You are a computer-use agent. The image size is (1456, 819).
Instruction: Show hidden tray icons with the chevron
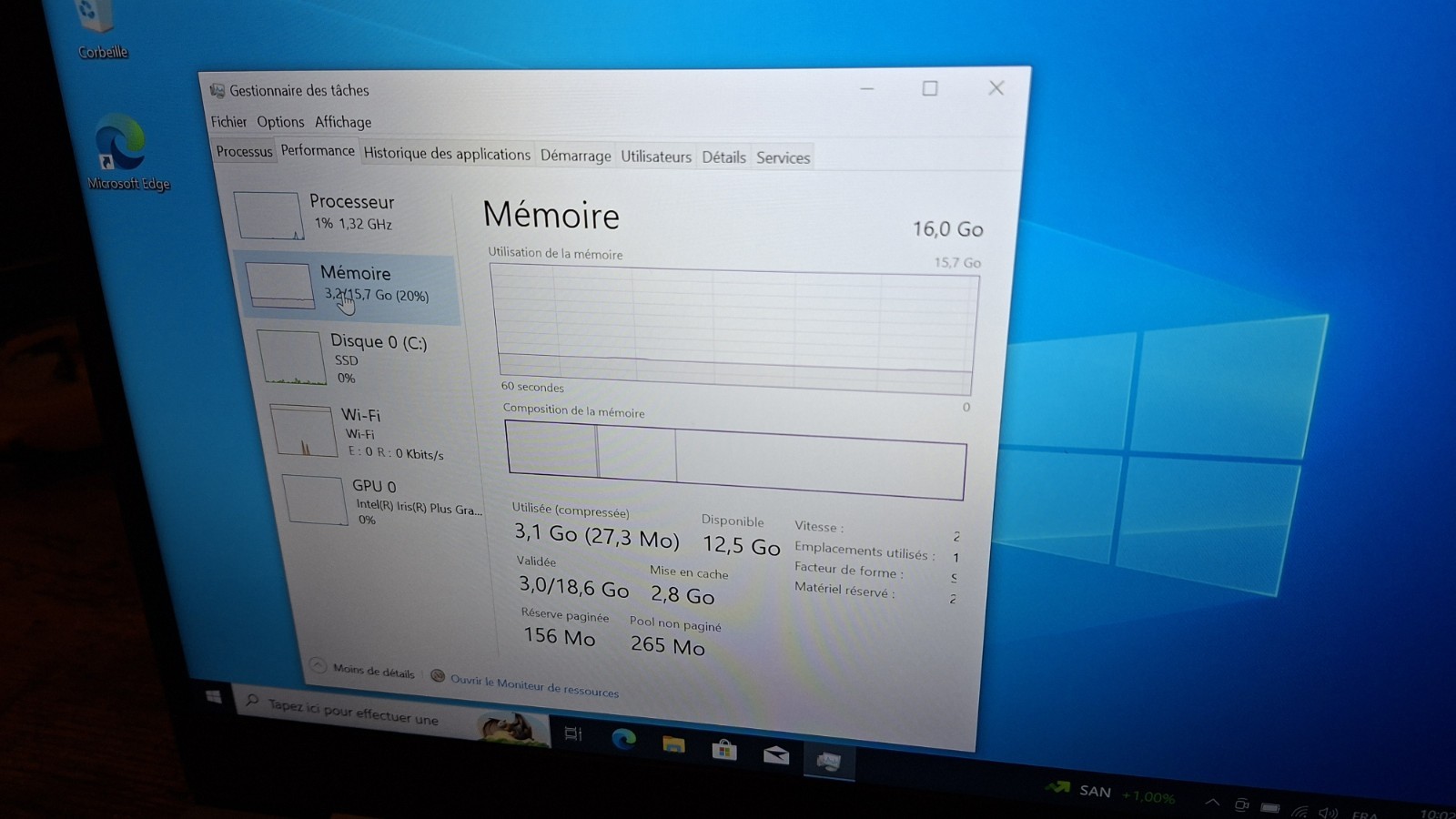pyautogui.click(x=1212, y=802)
